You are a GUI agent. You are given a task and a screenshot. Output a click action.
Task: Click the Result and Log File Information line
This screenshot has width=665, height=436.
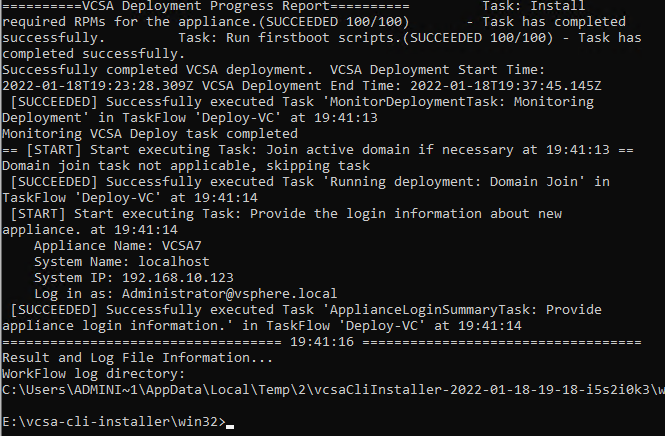pos(137,358)
